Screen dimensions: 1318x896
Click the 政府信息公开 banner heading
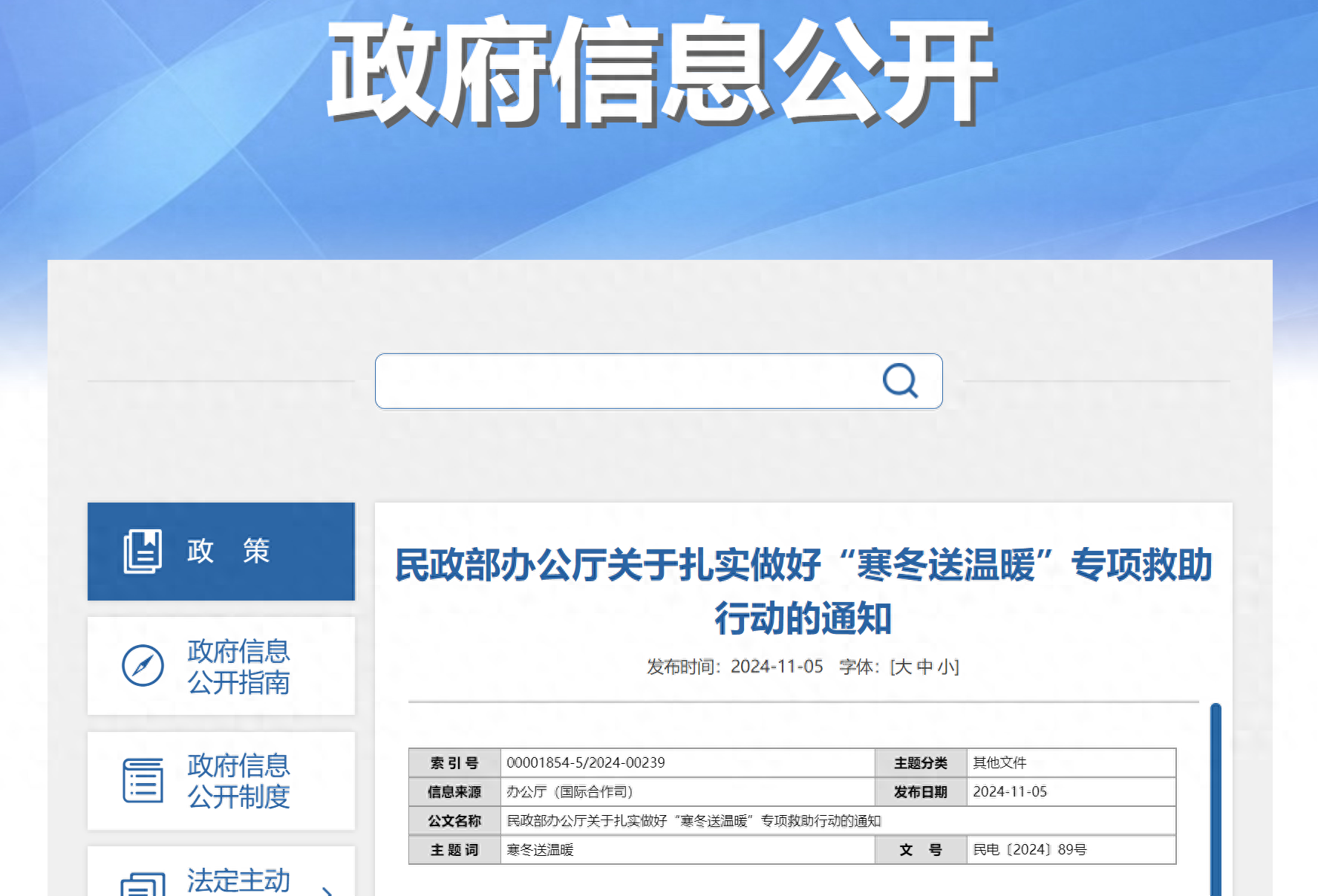661,72
